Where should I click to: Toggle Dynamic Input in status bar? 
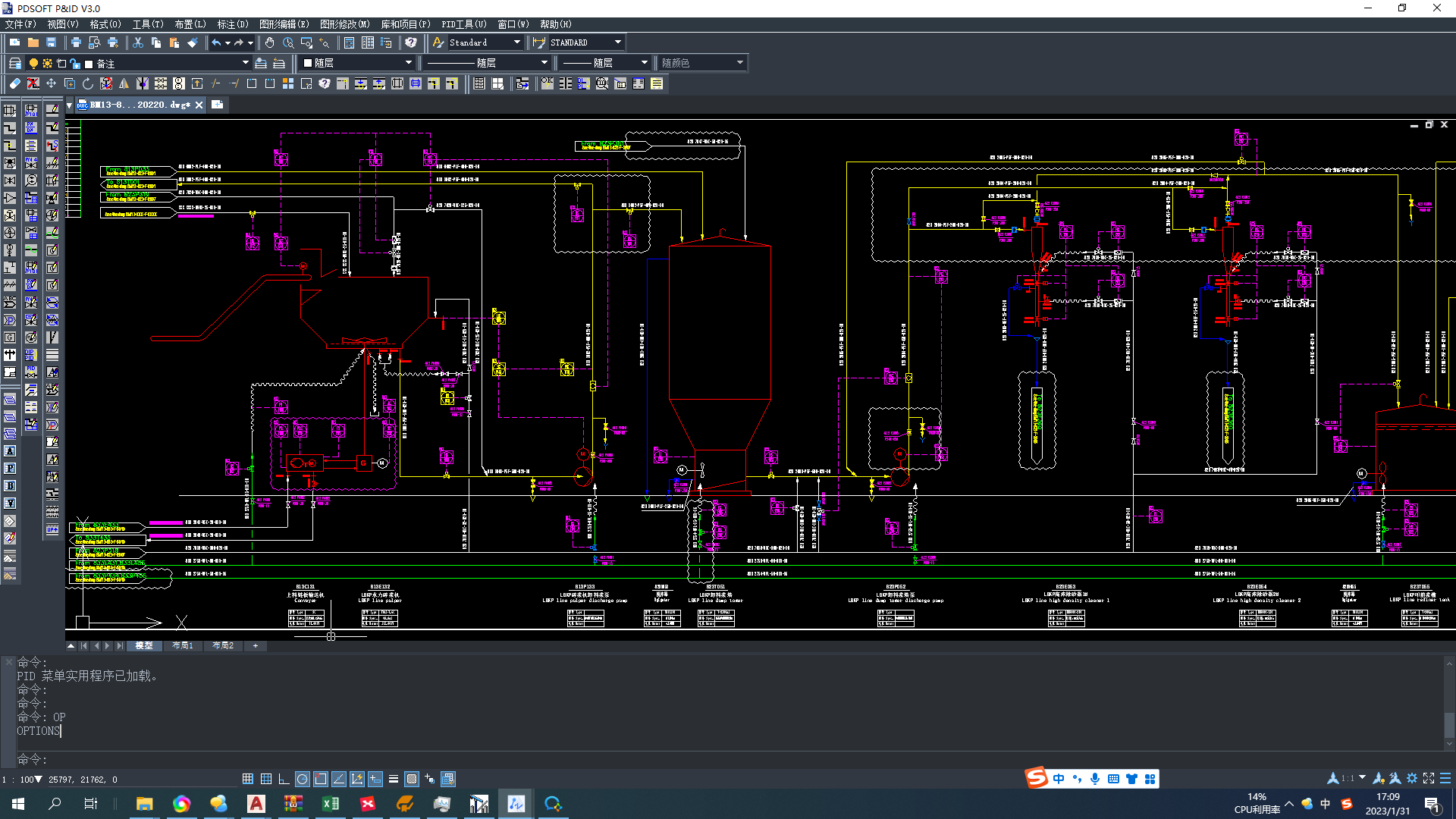pos(375,779)
